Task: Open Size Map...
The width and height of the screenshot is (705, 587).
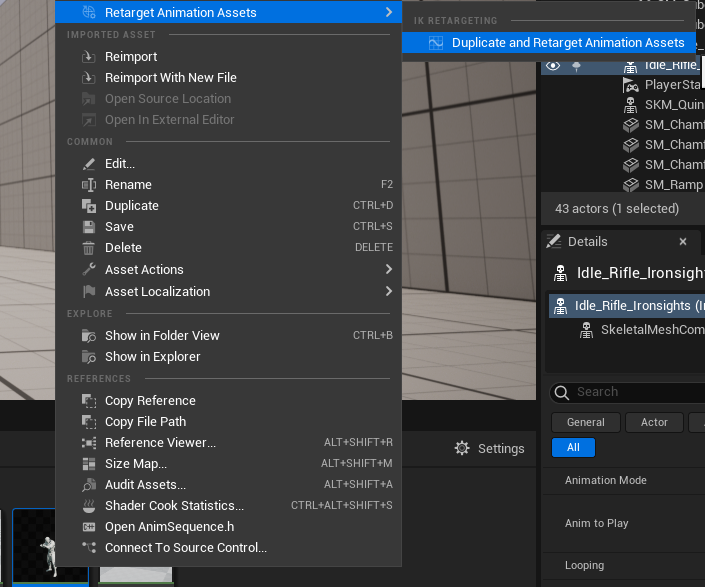Action: tap(228, 464)
